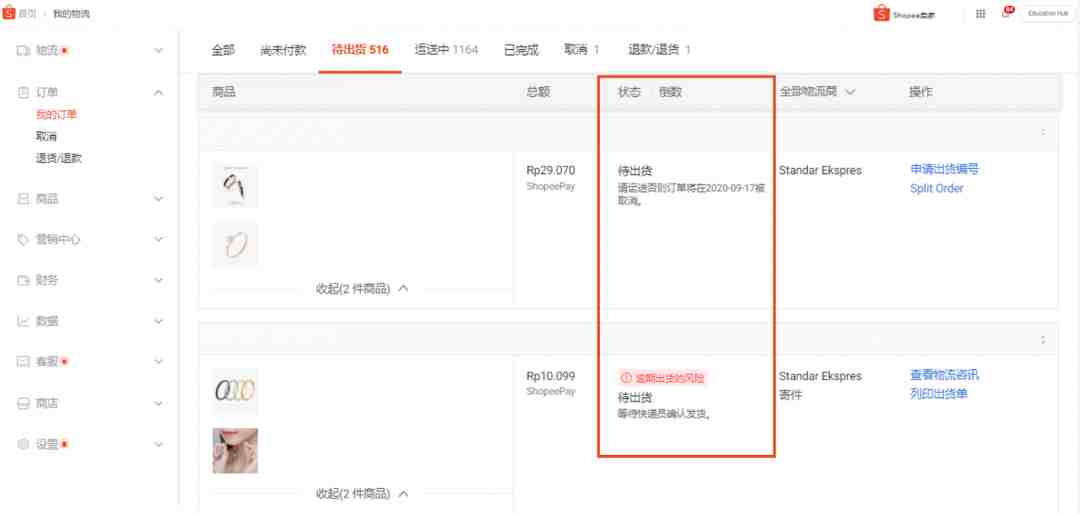This screenshot has width=1080, height=513.
Task: Click the Education Hub button
Action: (x=1048, y=14)
